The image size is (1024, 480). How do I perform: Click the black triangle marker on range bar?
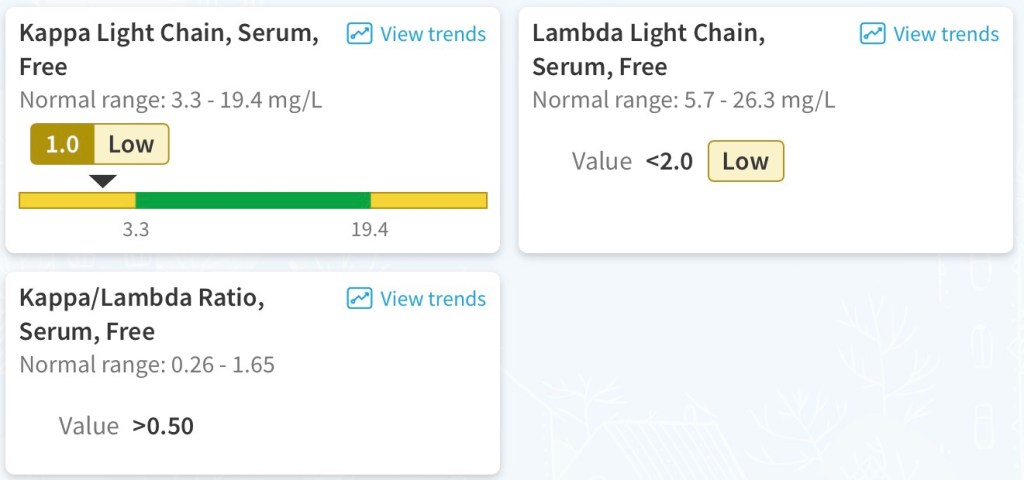point(103,181)
